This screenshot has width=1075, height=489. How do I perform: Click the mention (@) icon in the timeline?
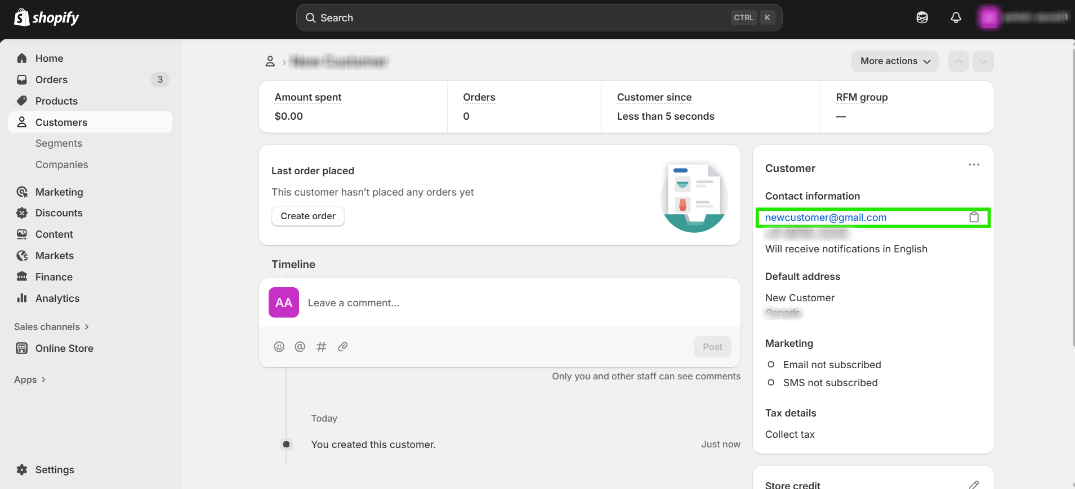coord(300,347)
